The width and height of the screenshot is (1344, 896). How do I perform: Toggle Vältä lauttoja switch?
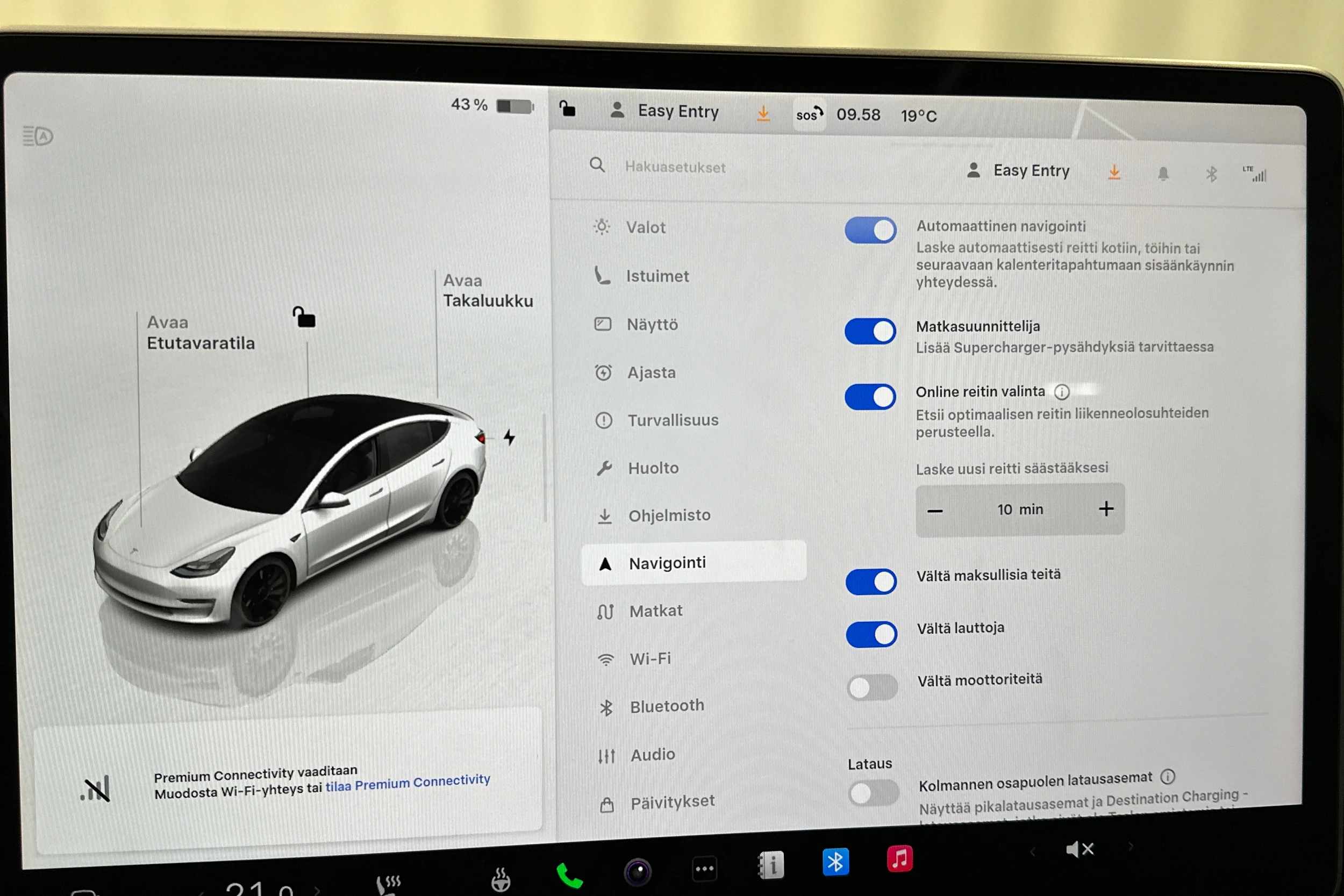(871, 634)
